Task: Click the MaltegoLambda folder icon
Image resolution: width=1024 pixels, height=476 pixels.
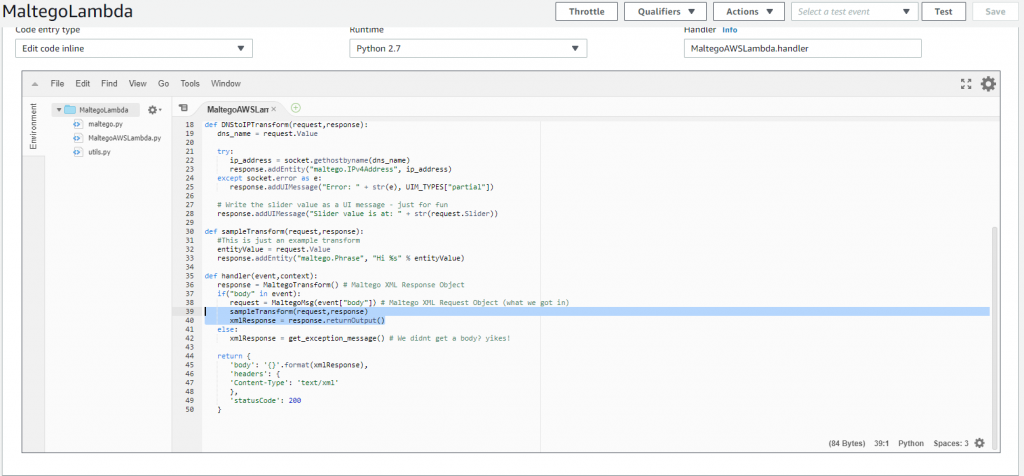Action: 70,110
